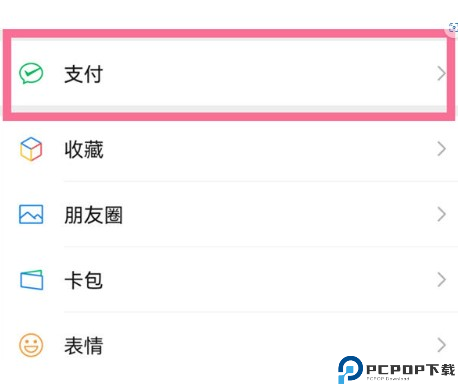Click the small PCPOP Download subtitle text

388,379
